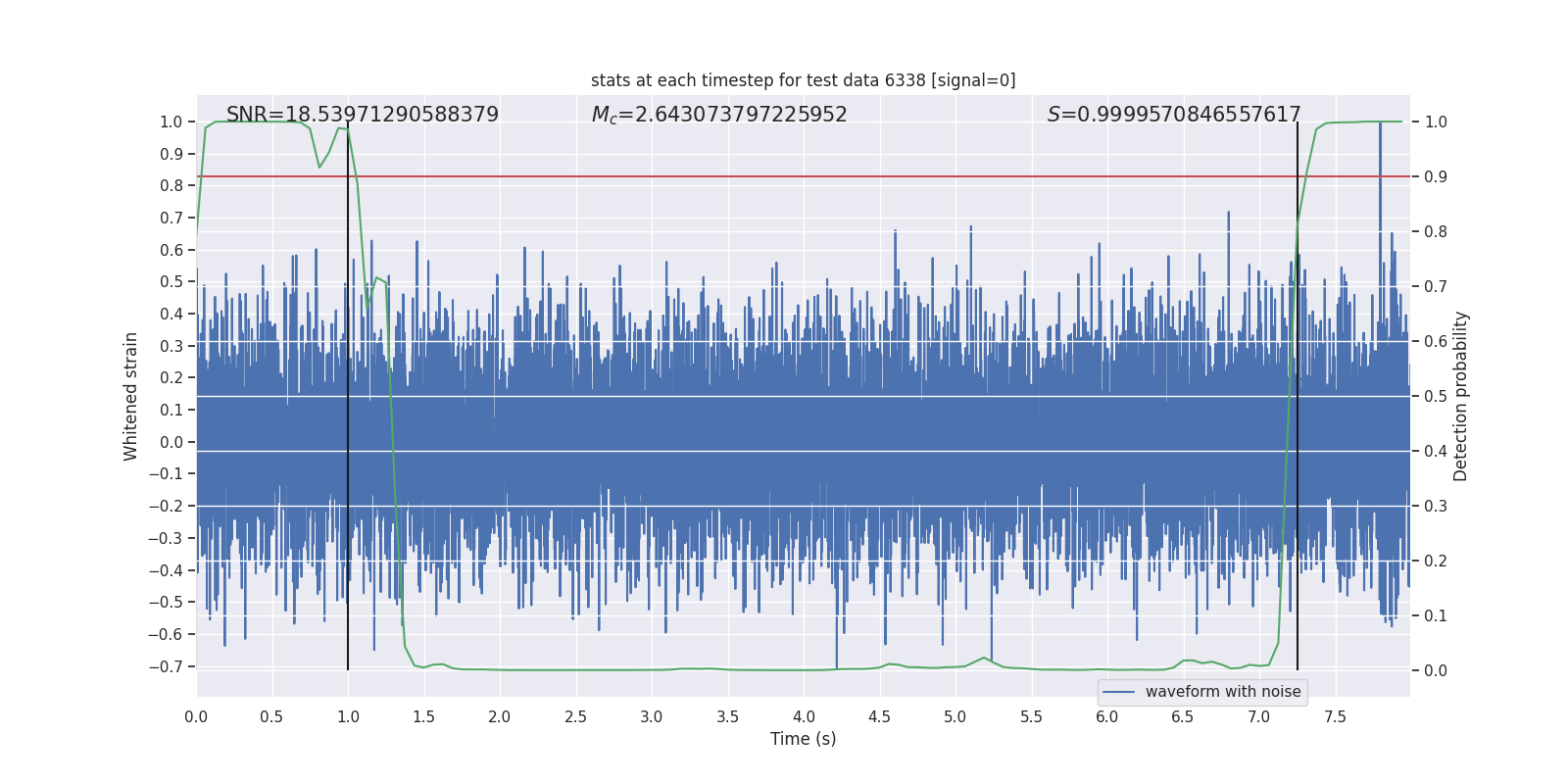Screen dimensions: 1568x784
Task: Select the SNR=18.53971290588379 annotation
Action: click(x=363, y=115)
